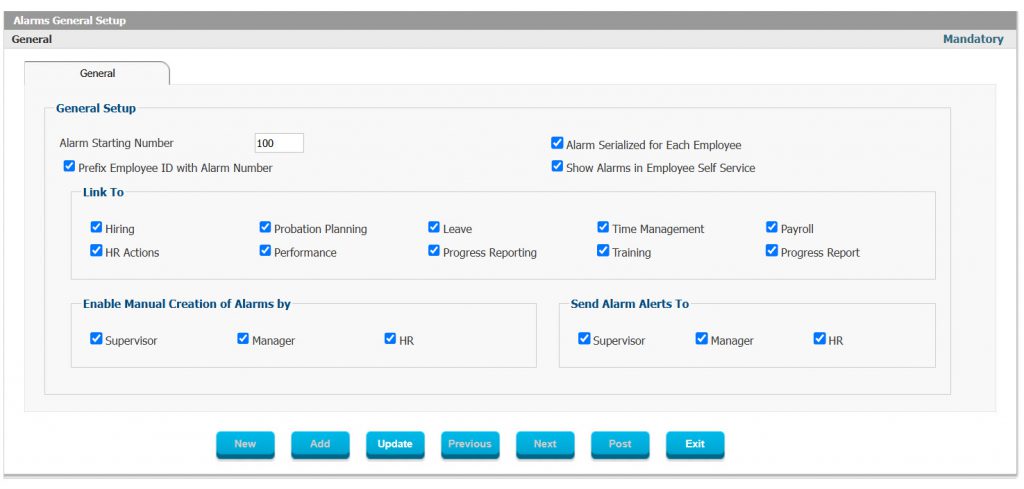Viewport: 1024px width, 489px height.
Task: Uncheck Alarm Serialized for Each Employee
Action: click(x=557, y=143)
